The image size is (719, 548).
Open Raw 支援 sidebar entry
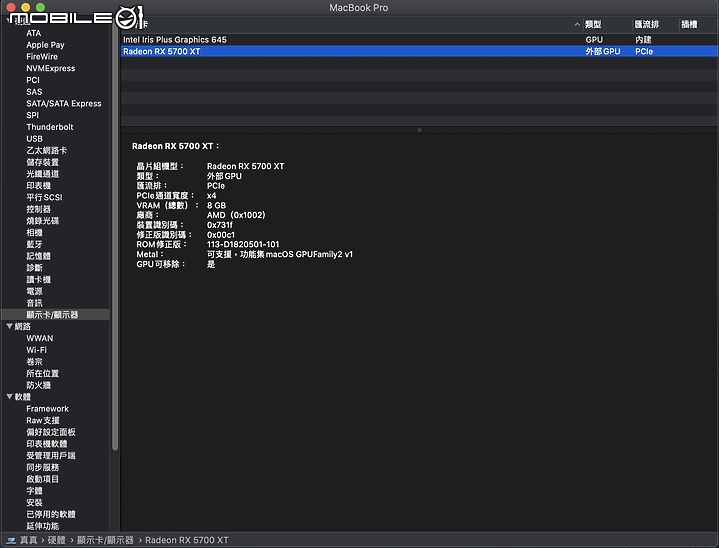click(43, 421)
